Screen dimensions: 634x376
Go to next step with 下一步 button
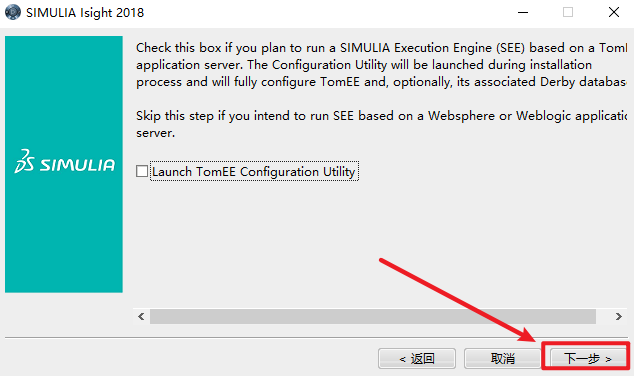[588, 358]
